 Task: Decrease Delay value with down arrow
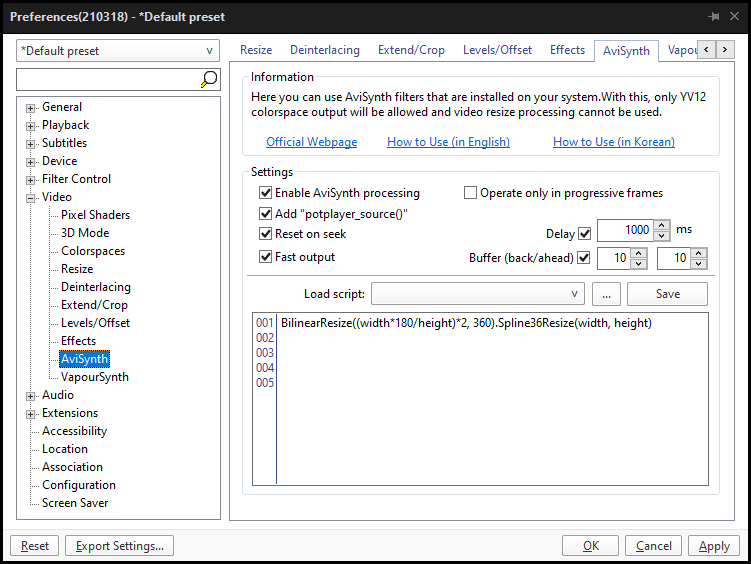661,236
